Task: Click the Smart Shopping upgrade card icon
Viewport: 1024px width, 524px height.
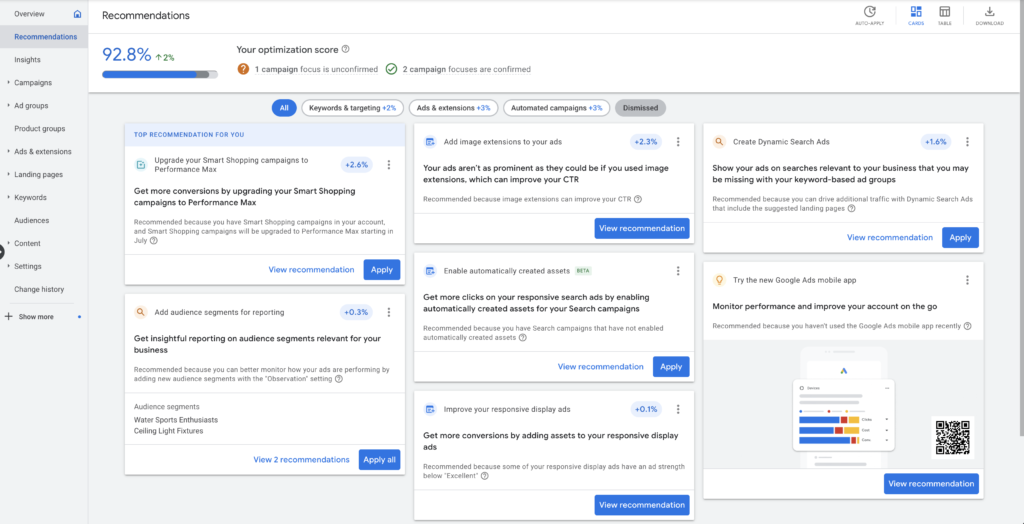Action: point(140,165)
